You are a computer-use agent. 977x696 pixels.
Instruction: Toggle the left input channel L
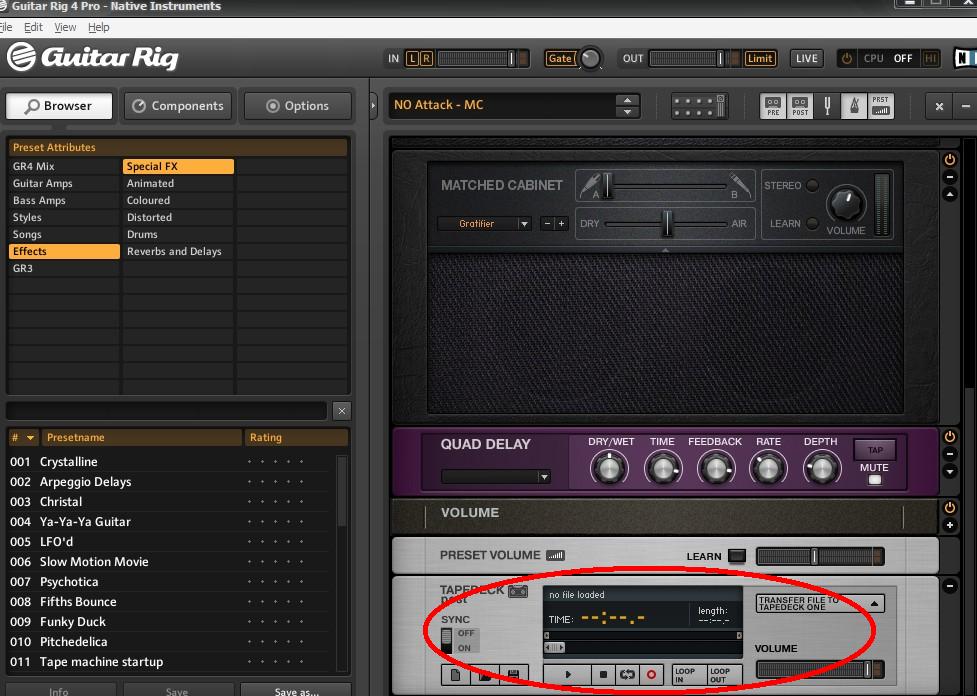(412, 59)
